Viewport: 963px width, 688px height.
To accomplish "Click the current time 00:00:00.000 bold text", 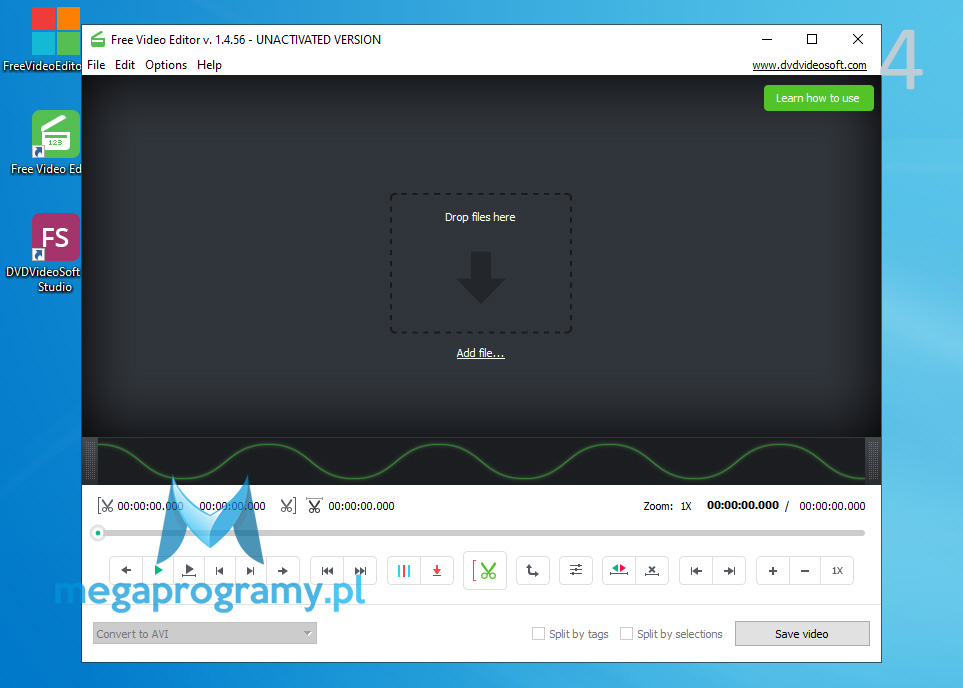I will (x=743, y=506).
